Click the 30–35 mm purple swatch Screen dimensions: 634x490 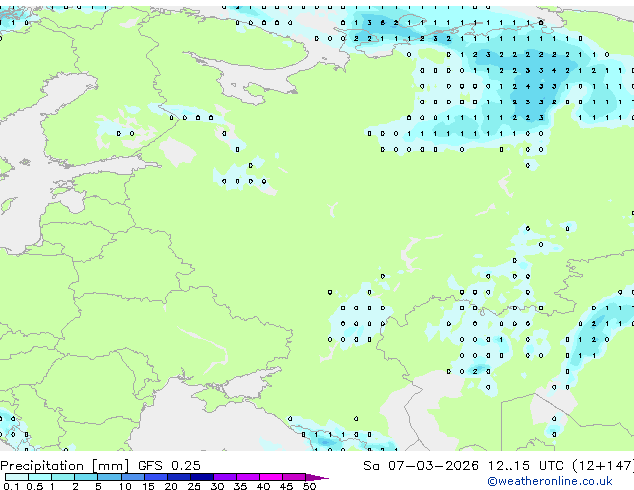click(224, 477)
